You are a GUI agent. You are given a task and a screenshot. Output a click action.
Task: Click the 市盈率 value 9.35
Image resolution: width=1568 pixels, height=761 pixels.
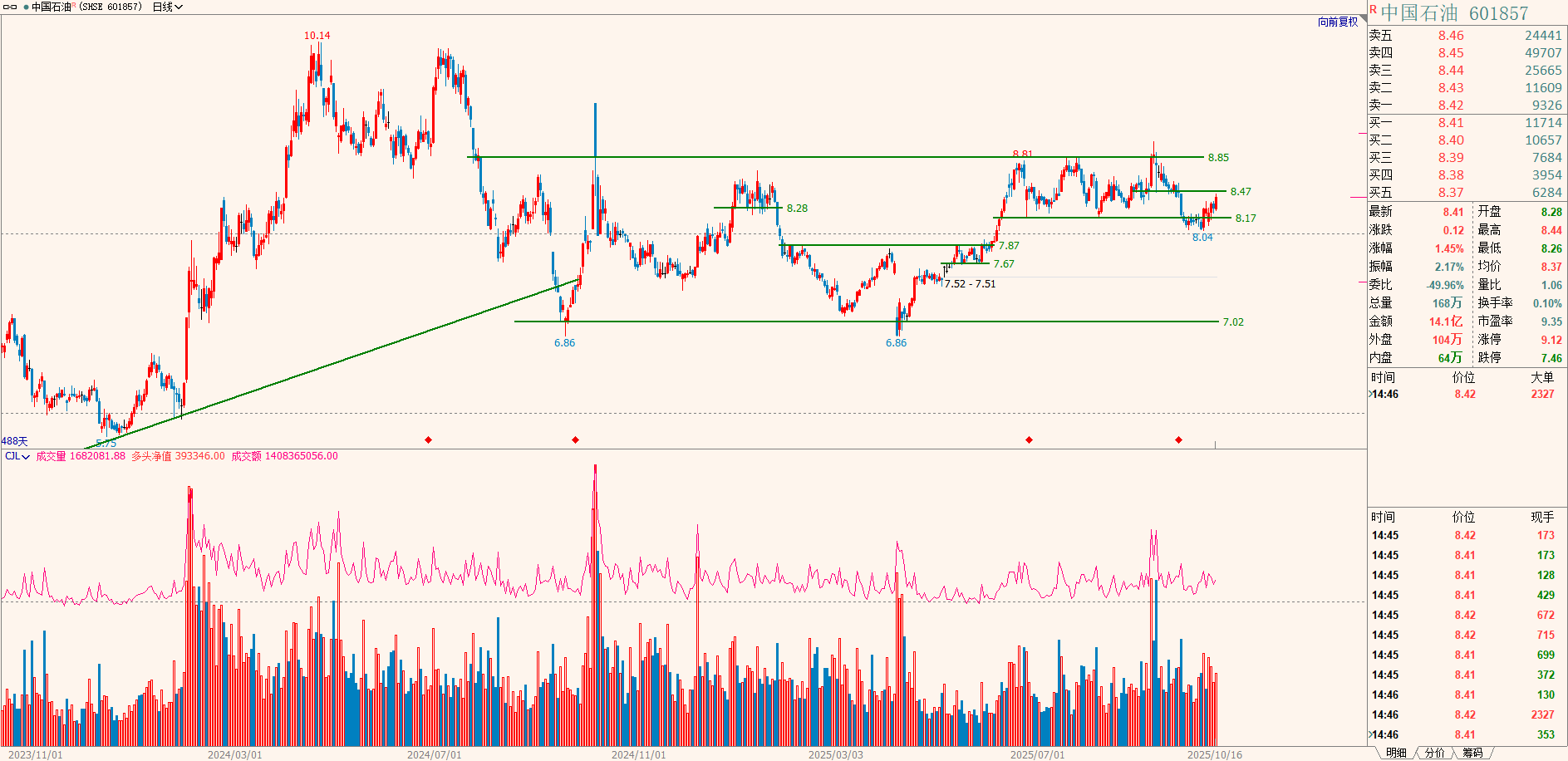click(x=1551, y=322)
